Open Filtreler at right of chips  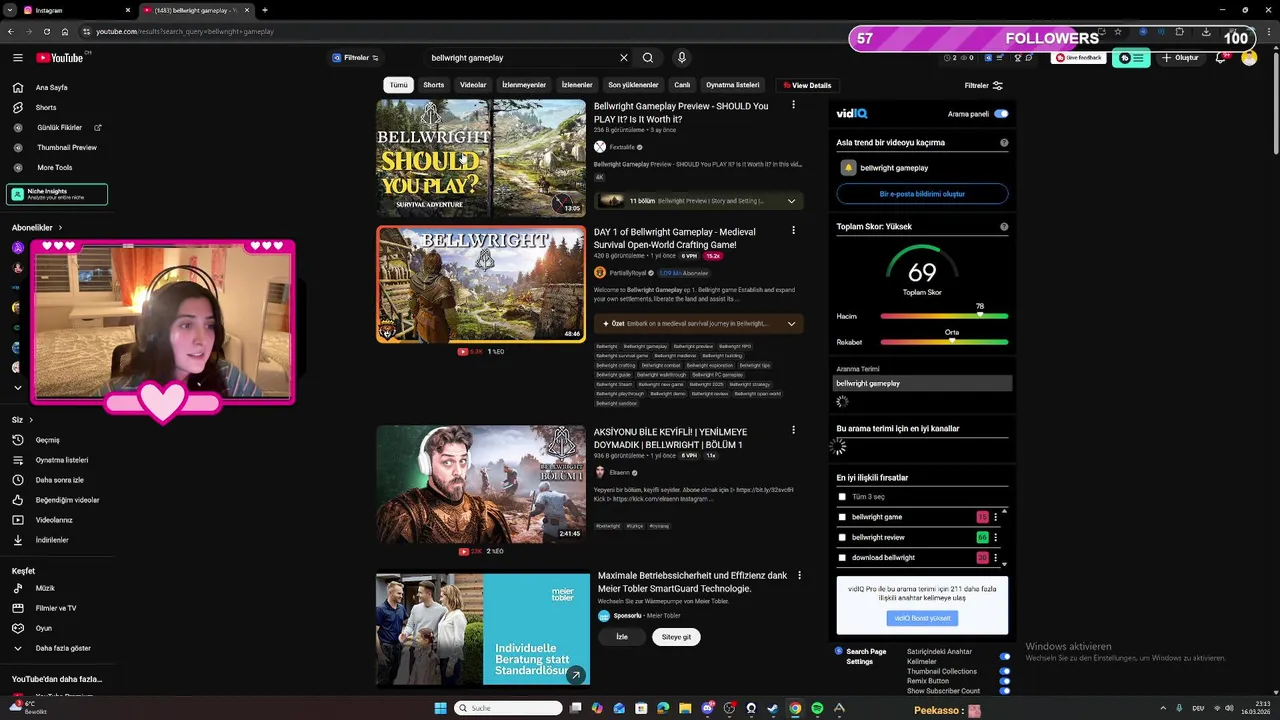(983, 85)
